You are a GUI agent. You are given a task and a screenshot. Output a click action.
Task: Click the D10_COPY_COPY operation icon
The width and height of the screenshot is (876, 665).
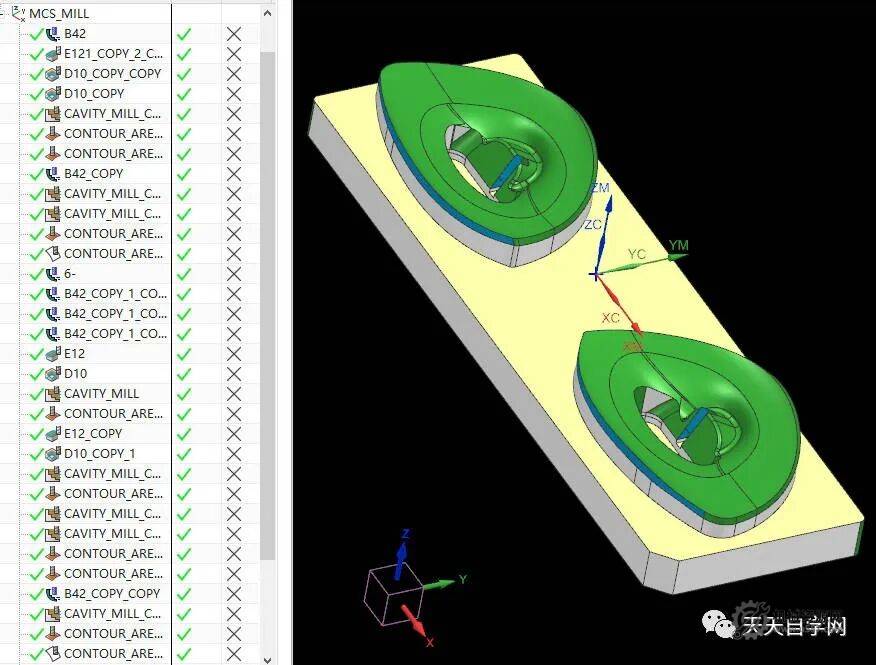click(x=53, y=74)
